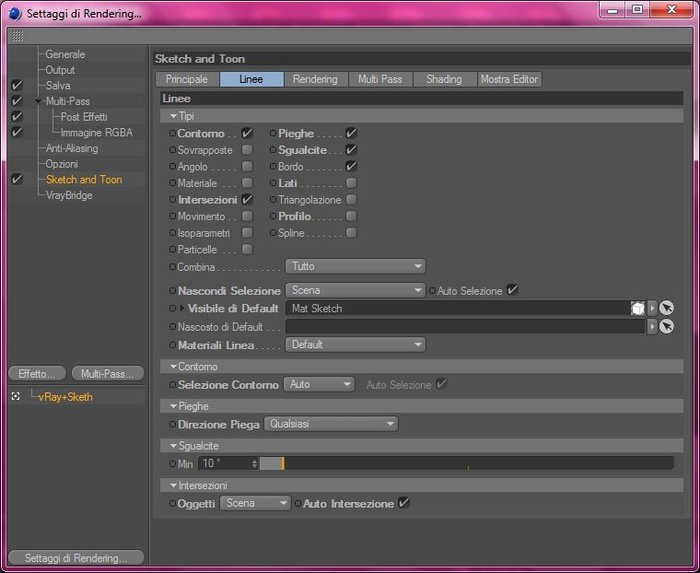The image size is (700, 573).
Task: Toggle the Salva checkmark in sidebar
Action: point(17,85)
